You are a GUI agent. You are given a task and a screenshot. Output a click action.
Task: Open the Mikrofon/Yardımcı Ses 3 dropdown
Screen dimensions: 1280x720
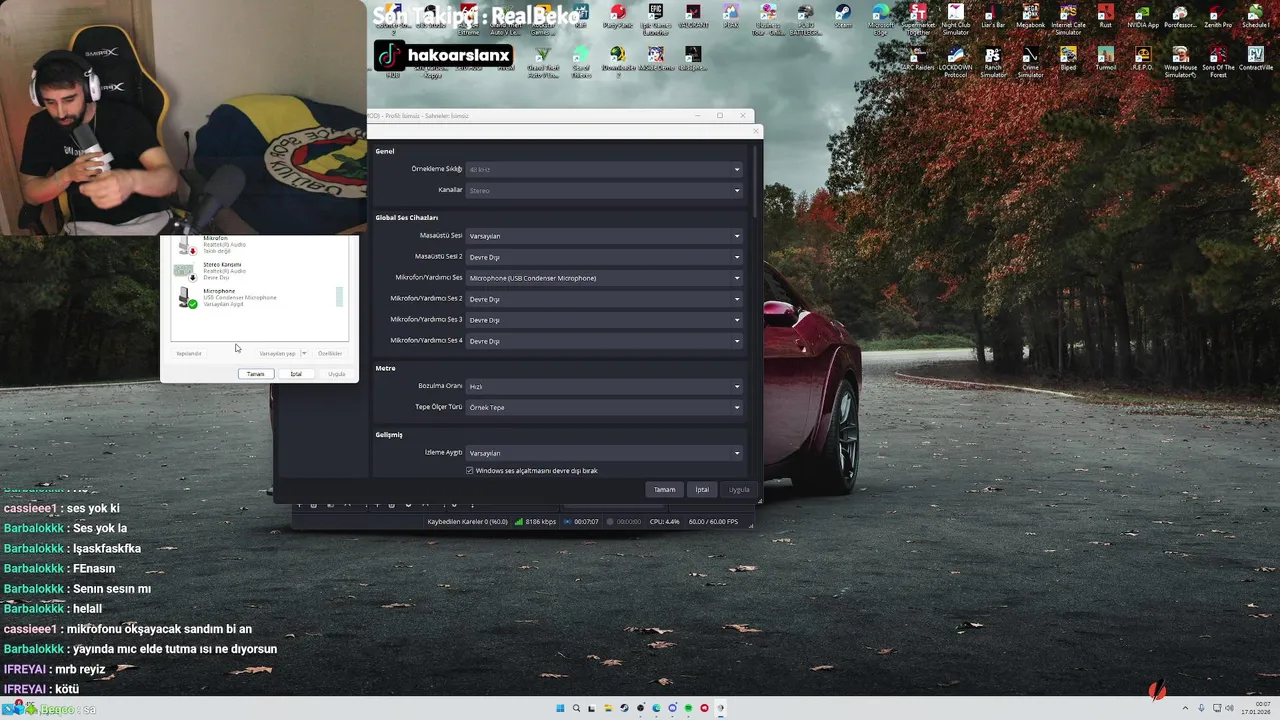[605, 320]
